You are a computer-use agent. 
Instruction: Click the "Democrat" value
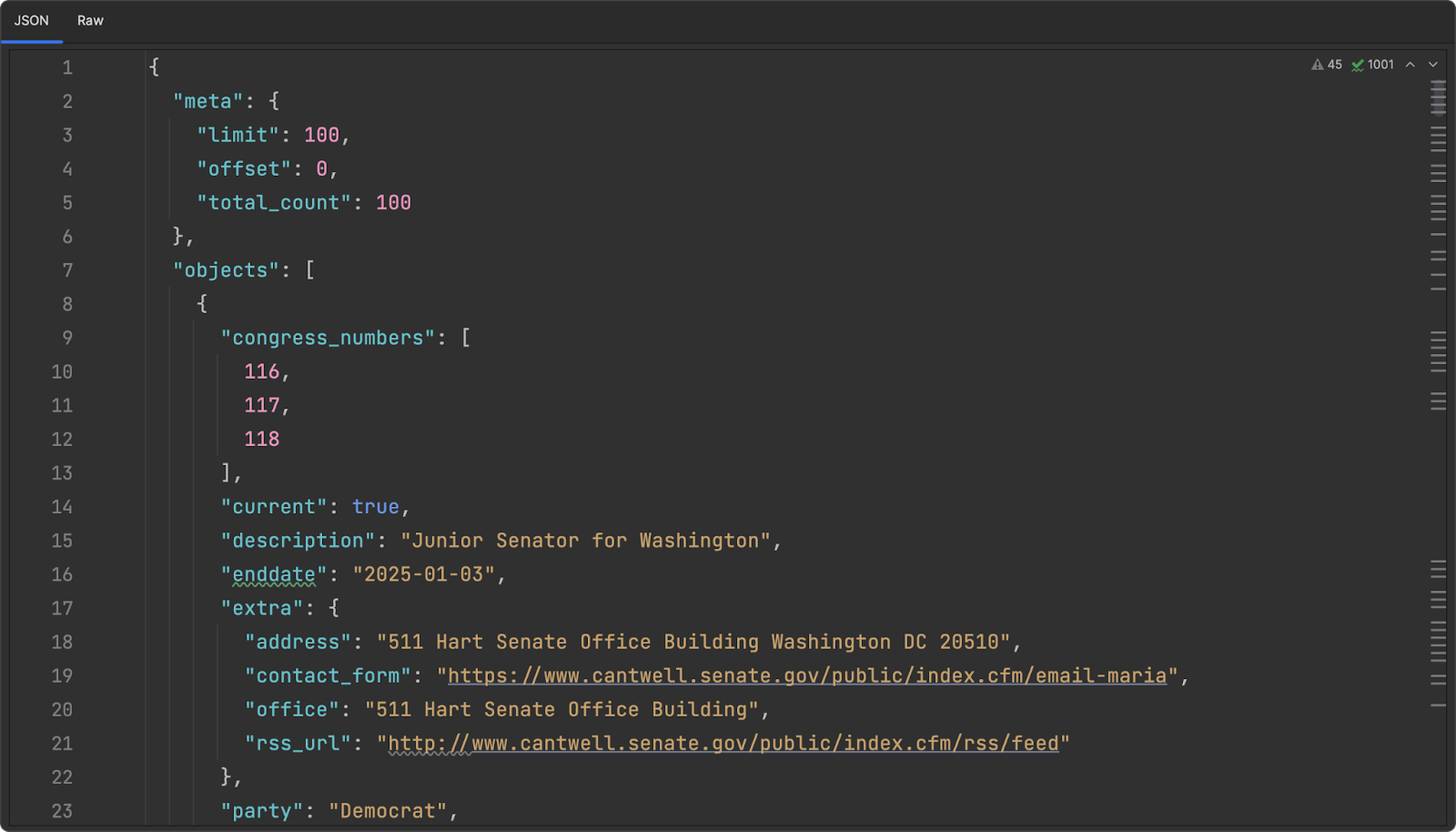click(388, 811)
